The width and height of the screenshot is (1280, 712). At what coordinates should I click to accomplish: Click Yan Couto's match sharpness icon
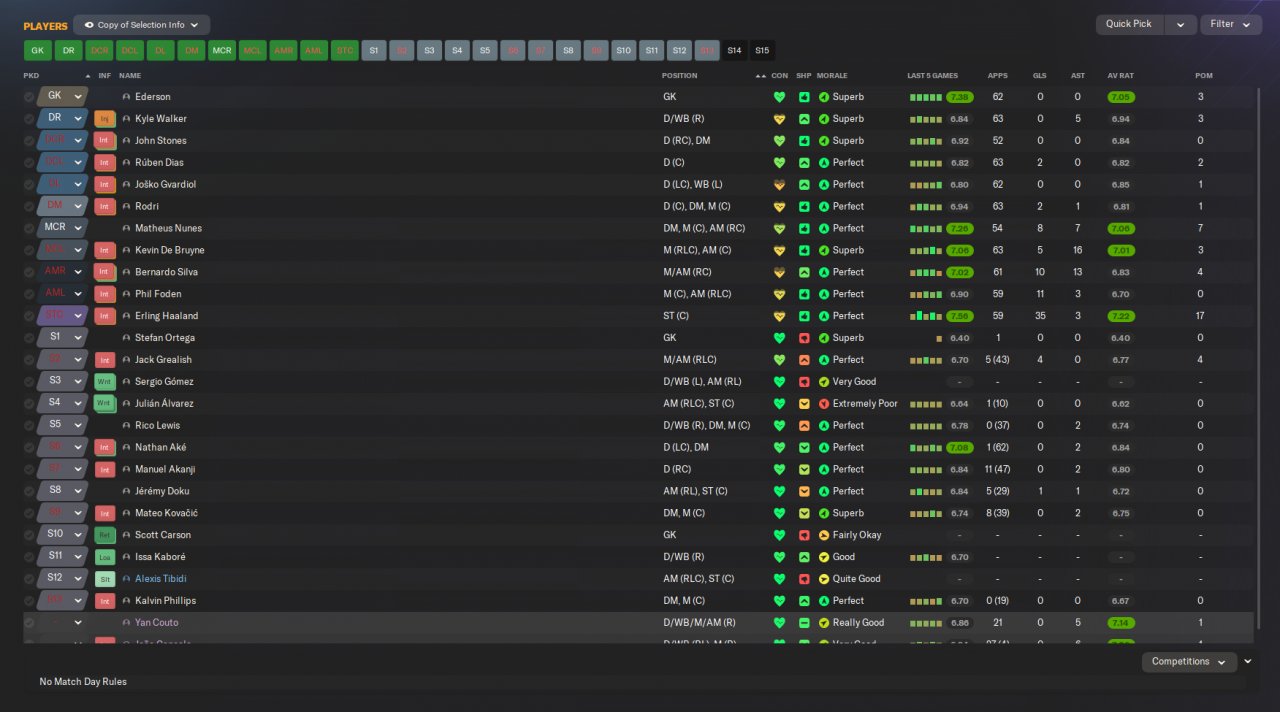(x=804, y=623)
